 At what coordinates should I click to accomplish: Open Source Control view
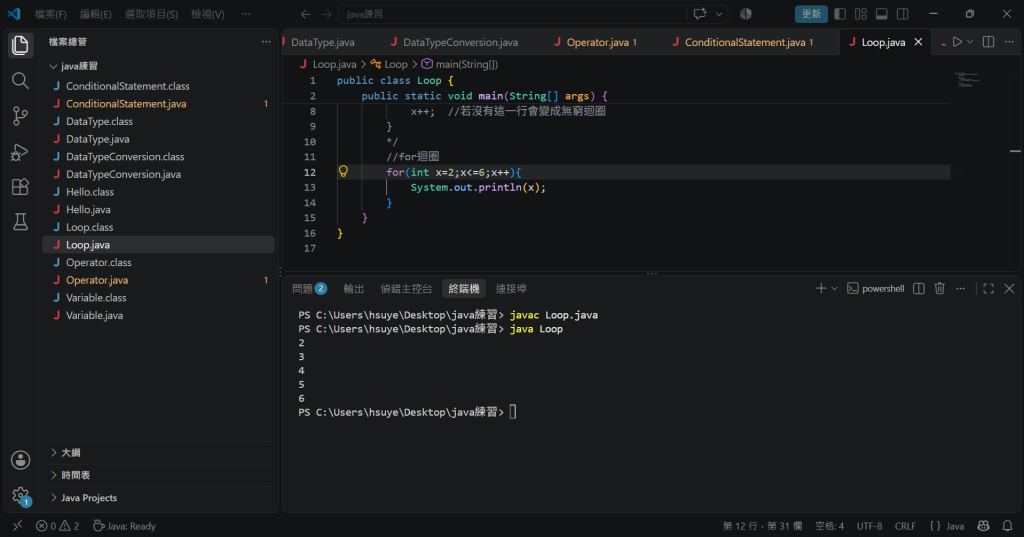coord(20,116)
